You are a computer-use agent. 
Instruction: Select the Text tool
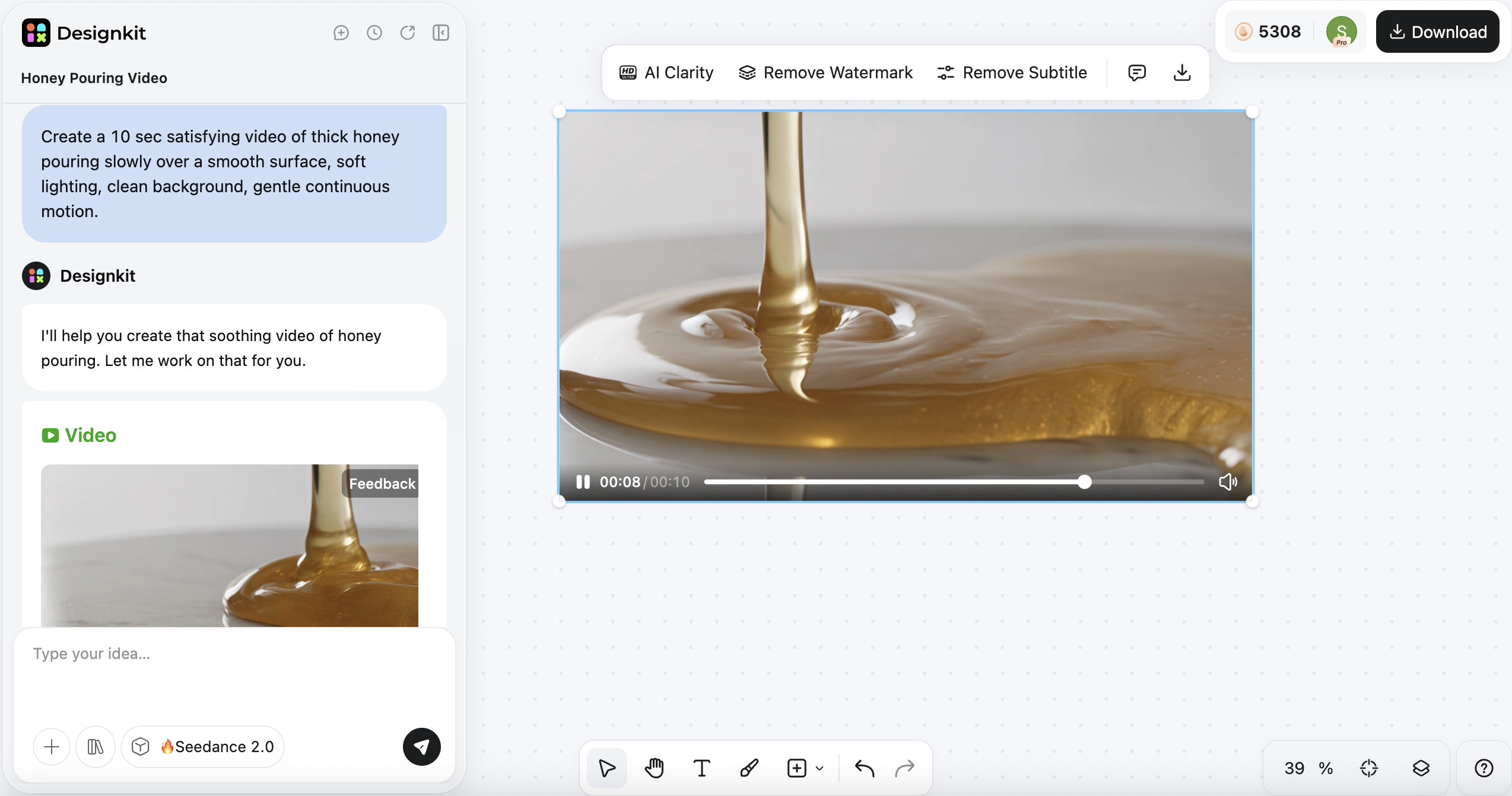click(701, 768)
